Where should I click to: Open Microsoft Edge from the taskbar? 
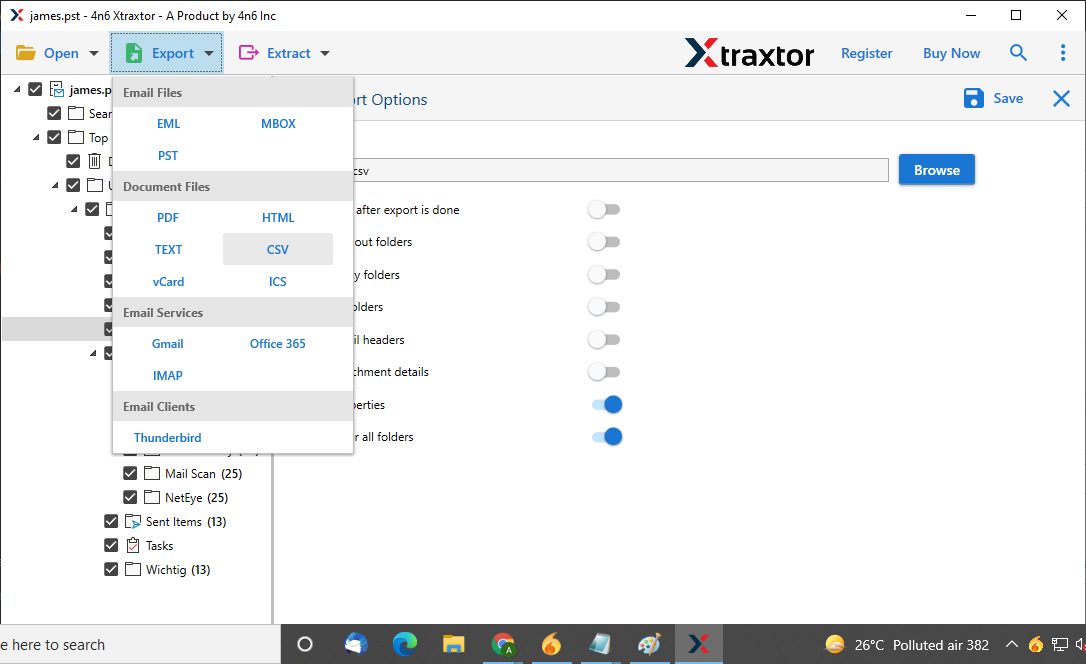[405, 644]
